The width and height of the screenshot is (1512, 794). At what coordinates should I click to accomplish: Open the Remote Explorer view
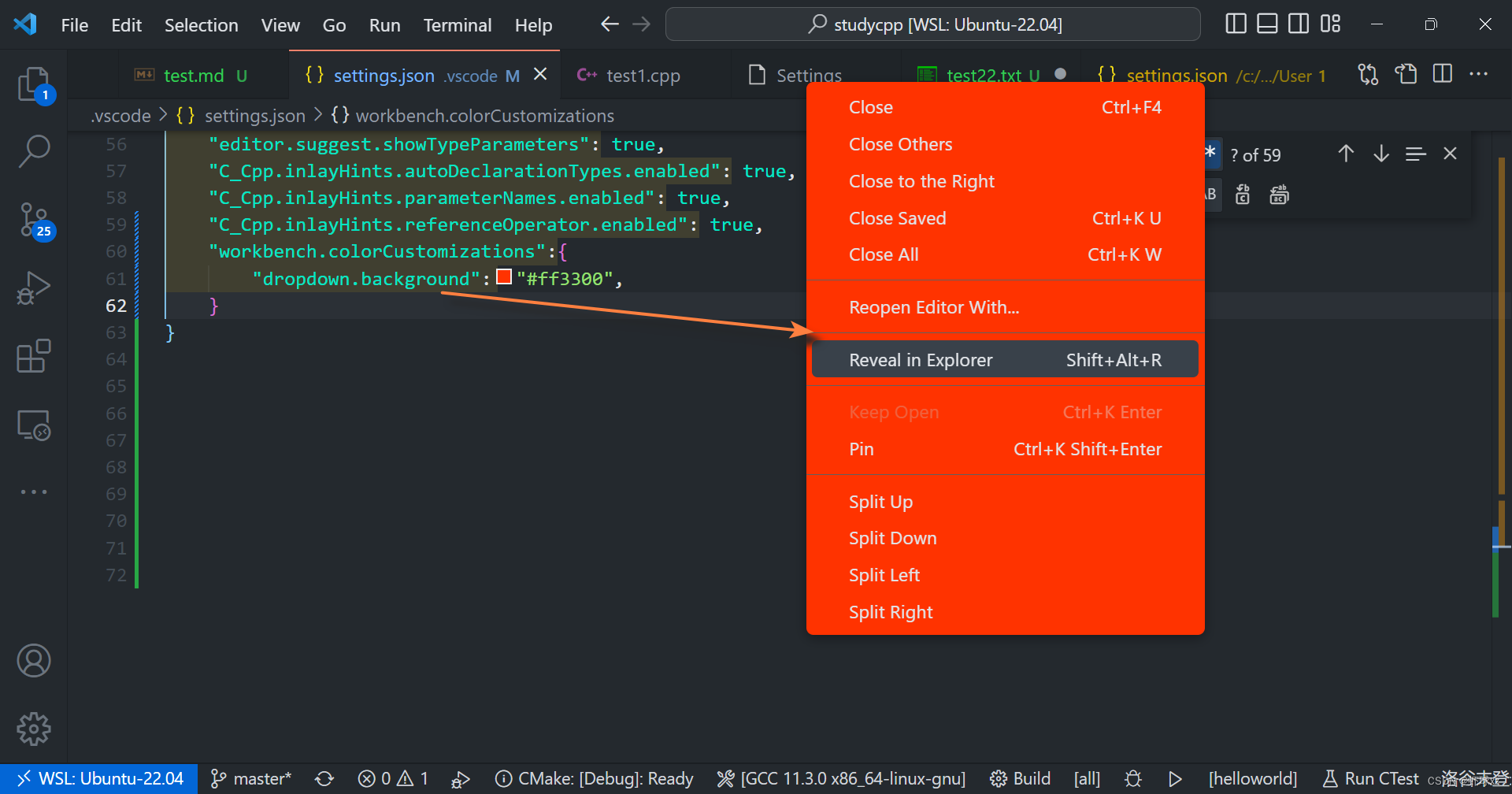tap(34, 425)
